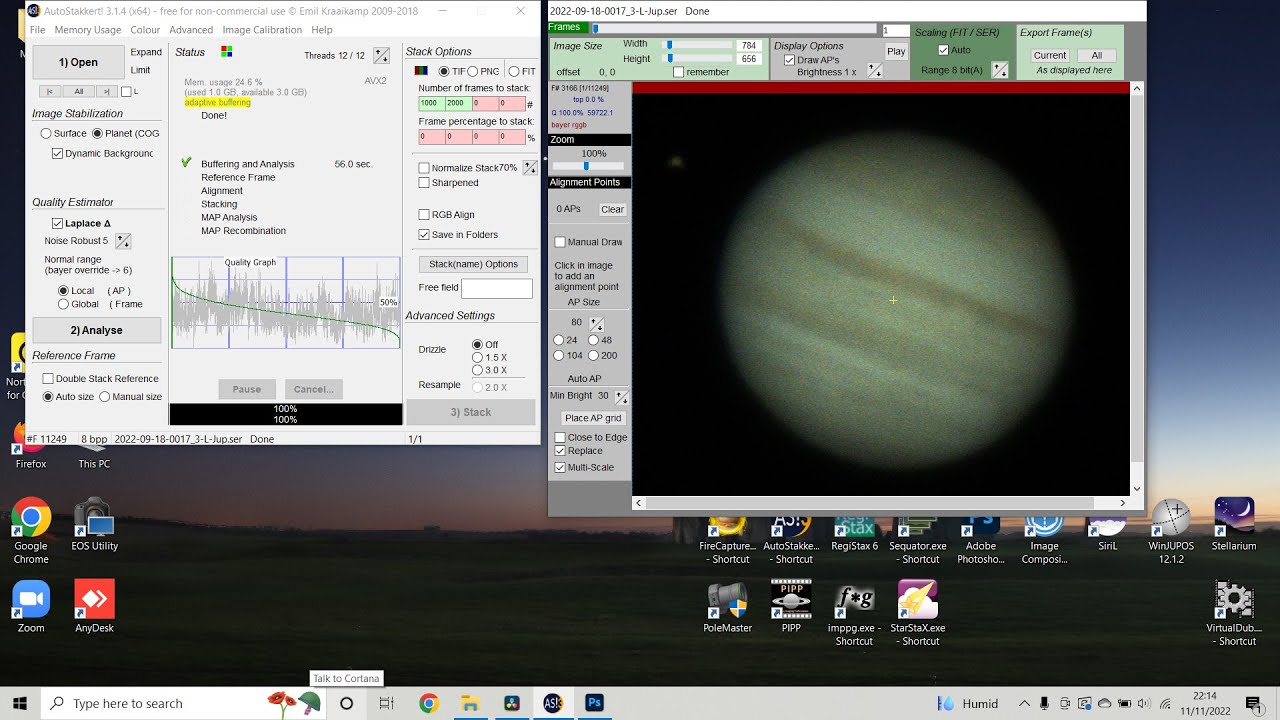
Task: Click the Normalize Stack percentage stepper
Action: 528,168
